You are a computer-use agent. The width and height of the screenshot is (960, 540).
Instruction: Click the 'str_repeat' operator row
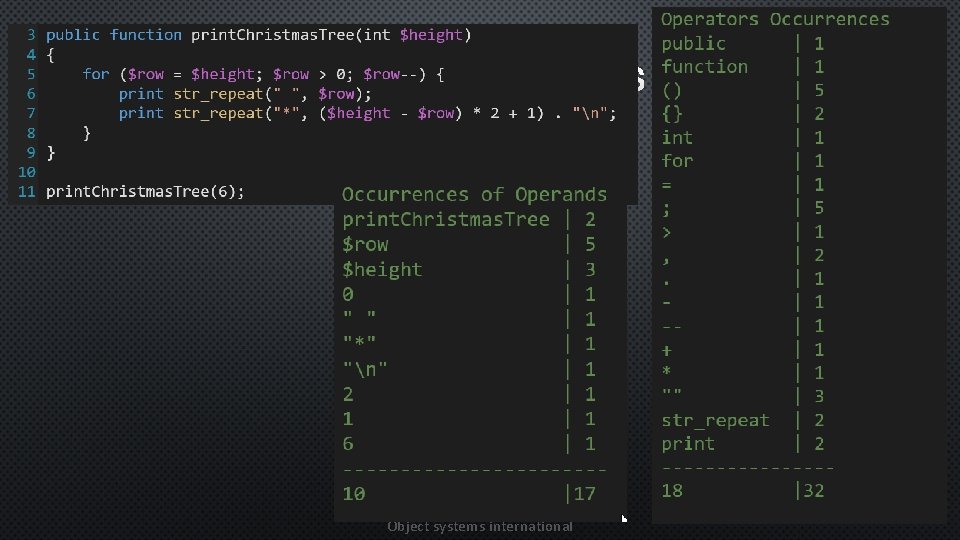click(743, 421)
